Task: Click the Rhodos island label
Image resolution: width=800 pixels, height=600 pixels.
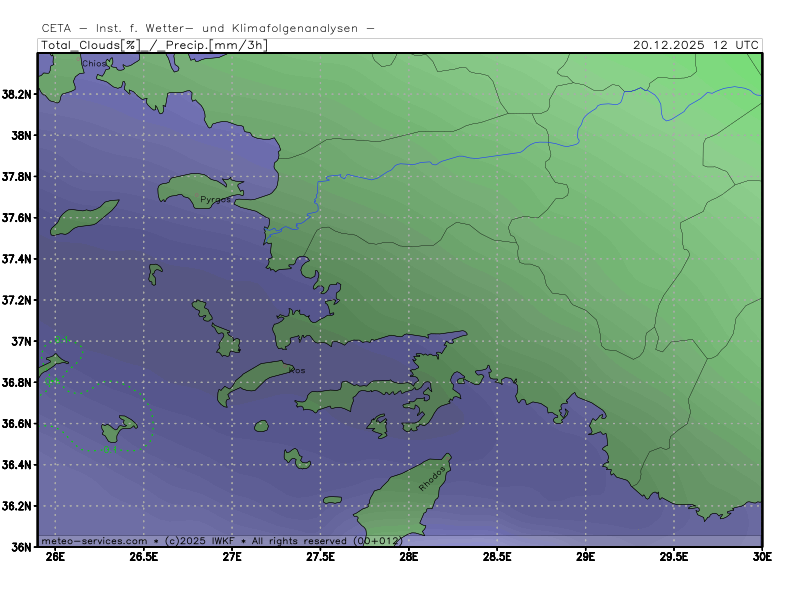Action: (x=432, y=476)
